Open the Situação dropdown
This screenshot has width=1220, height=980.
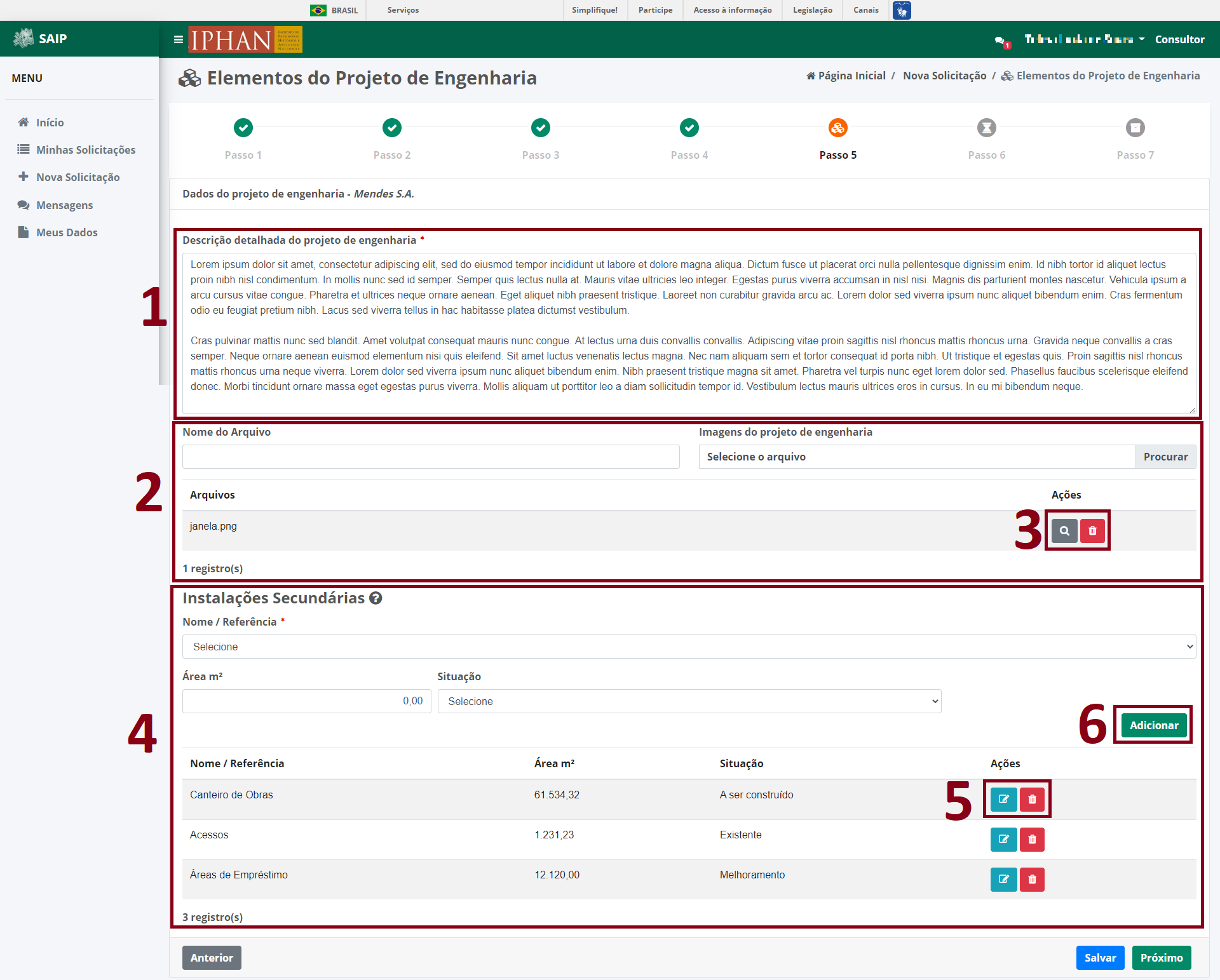click(689, 701)
